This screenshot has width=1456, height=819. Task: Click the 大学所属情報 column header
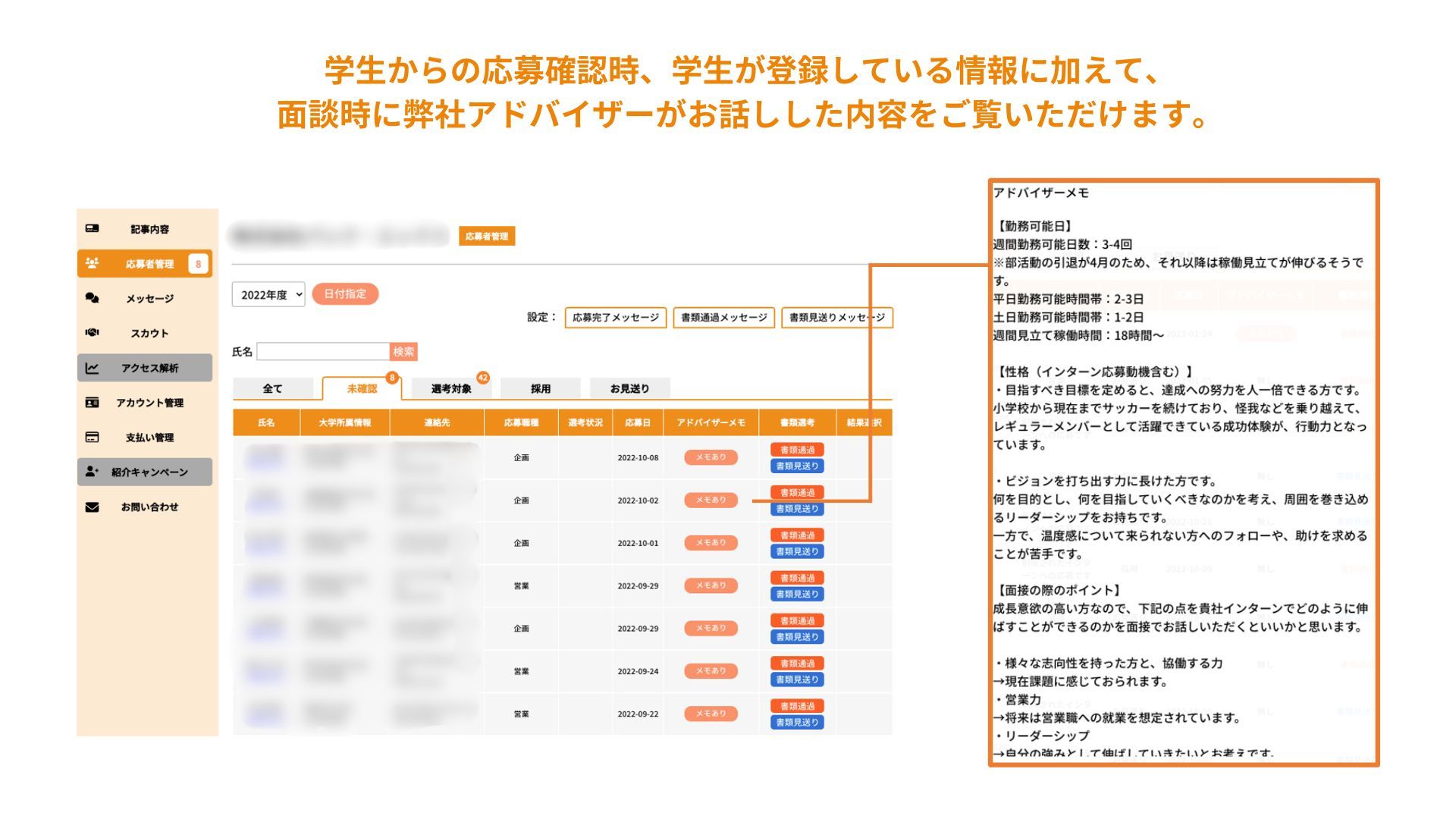click(x=345, y=422)
